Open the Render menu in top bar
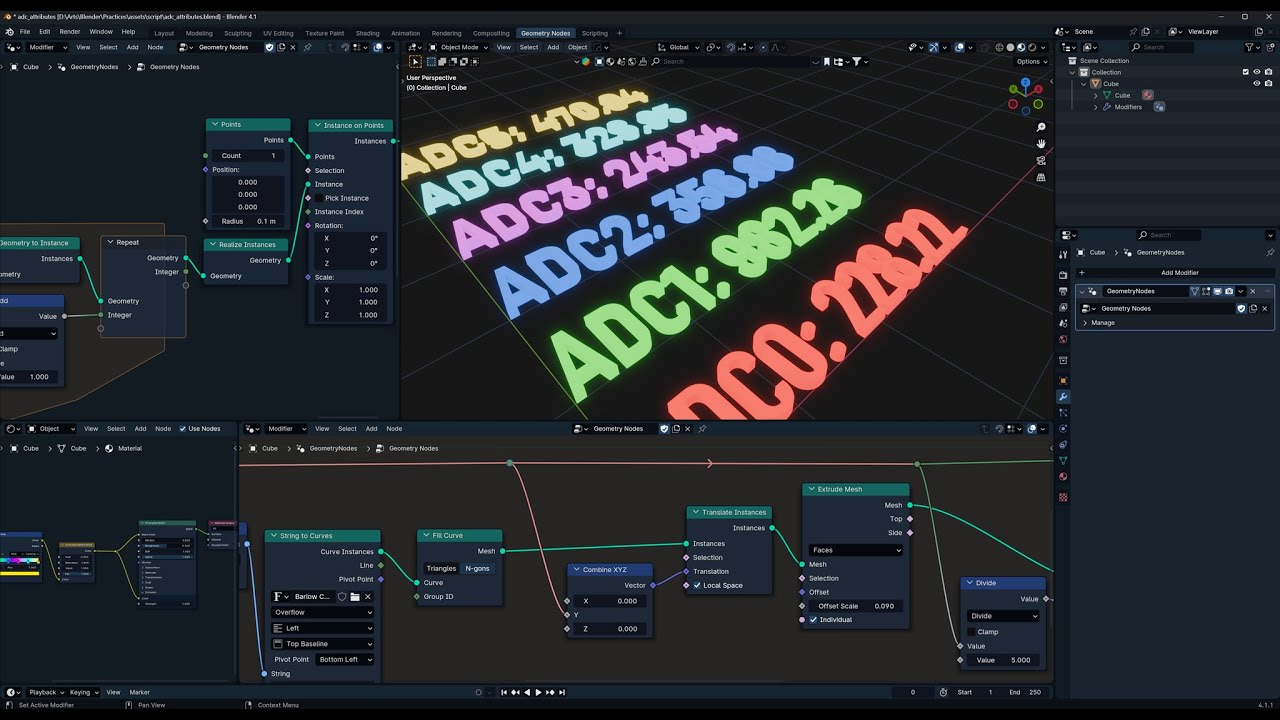This screenshot has width=1280, height=720. 69,32
